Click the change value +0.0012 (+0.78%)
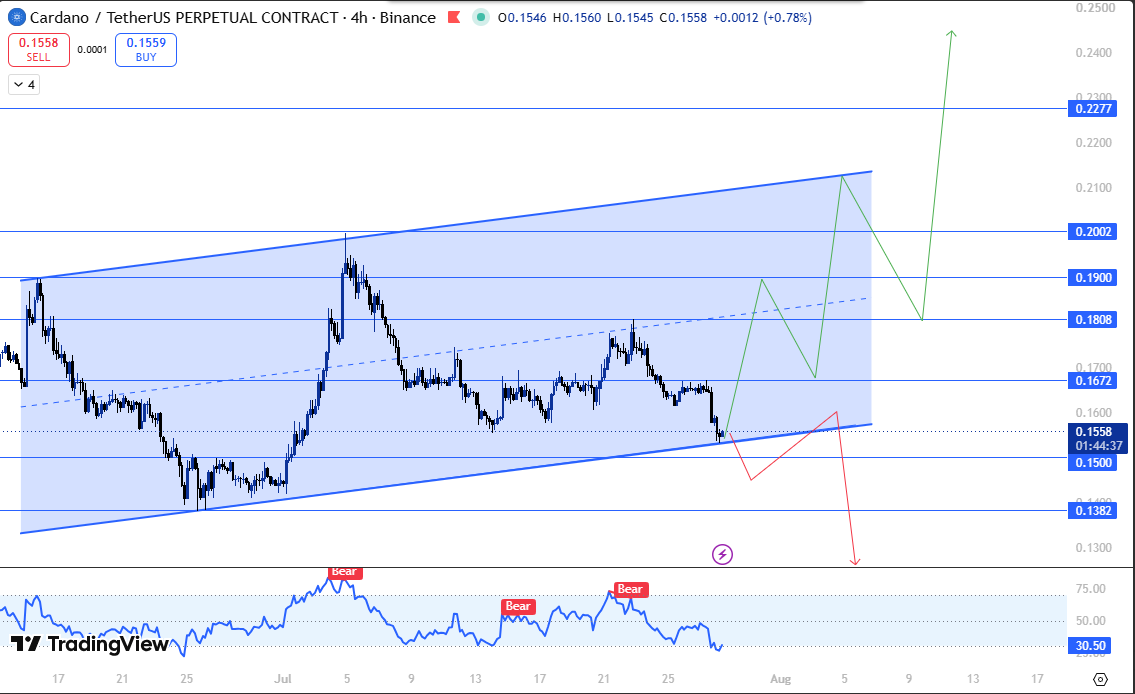This screenshot has height=694, width=1135. click(762, 17)
